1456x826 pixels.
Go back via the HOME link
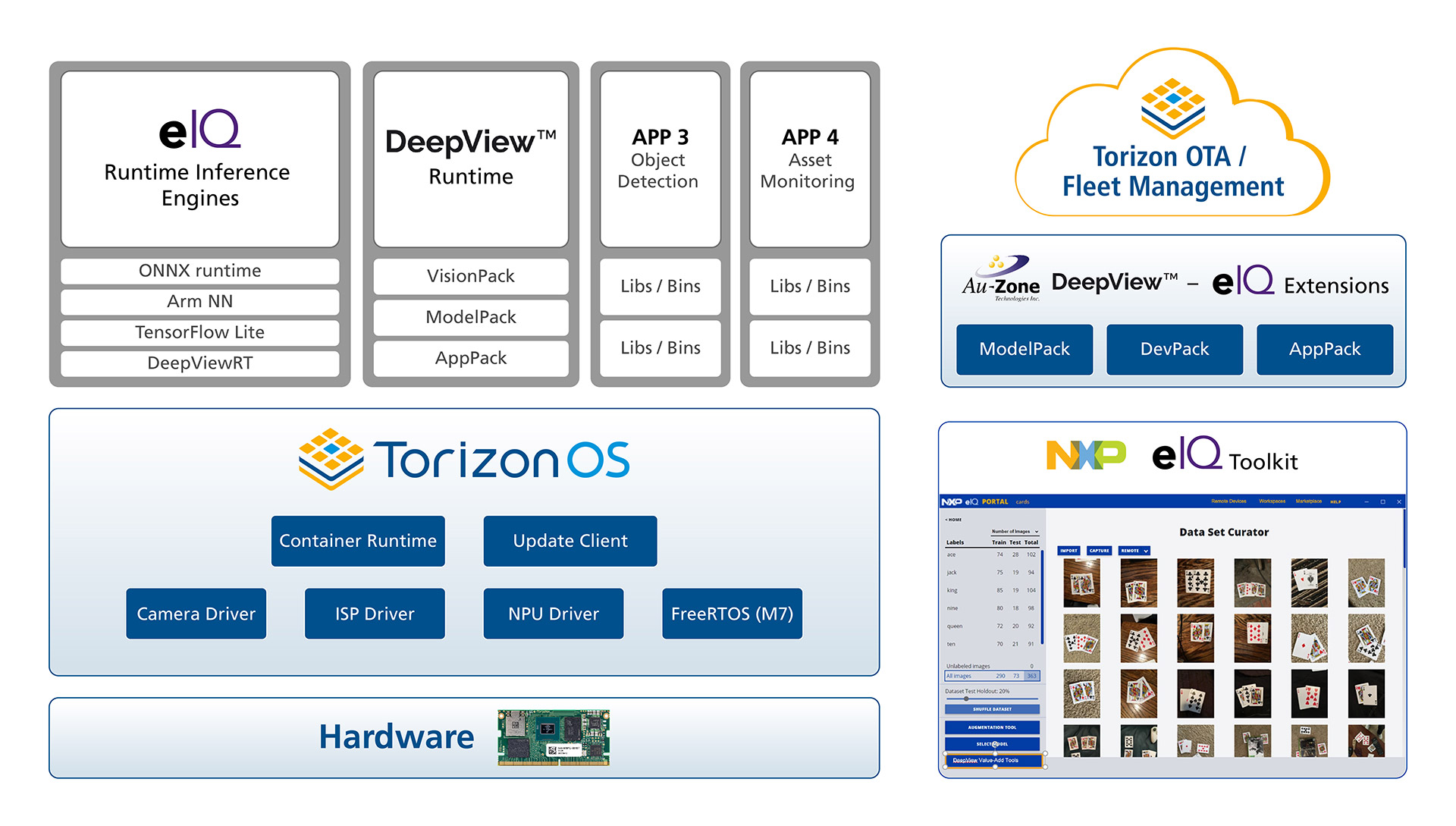coord(953,520)
